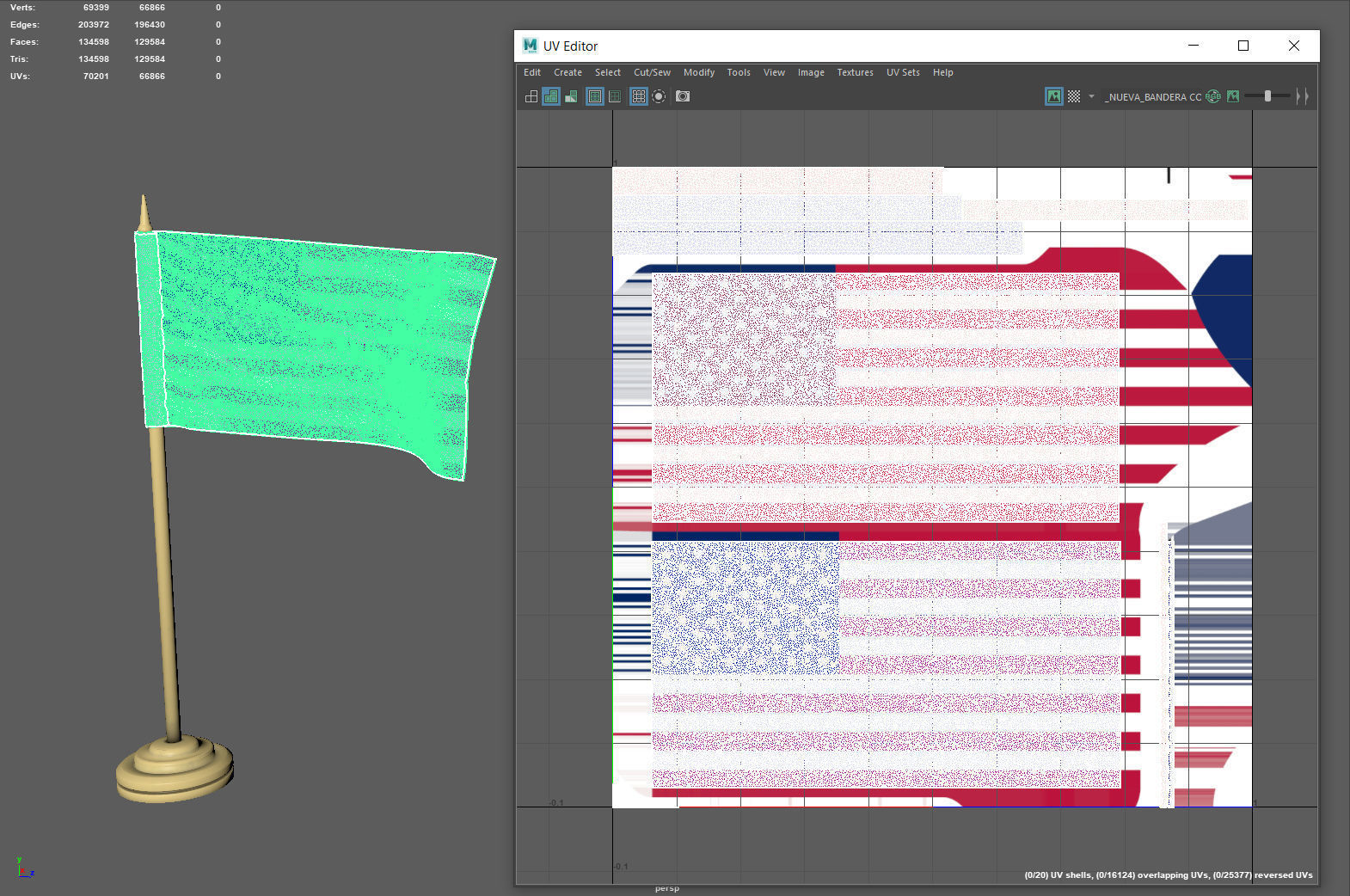Click the Tris label in heads-up display
Image resolution: width=1350 pixels, height=896 pixels.
point(19,59)
